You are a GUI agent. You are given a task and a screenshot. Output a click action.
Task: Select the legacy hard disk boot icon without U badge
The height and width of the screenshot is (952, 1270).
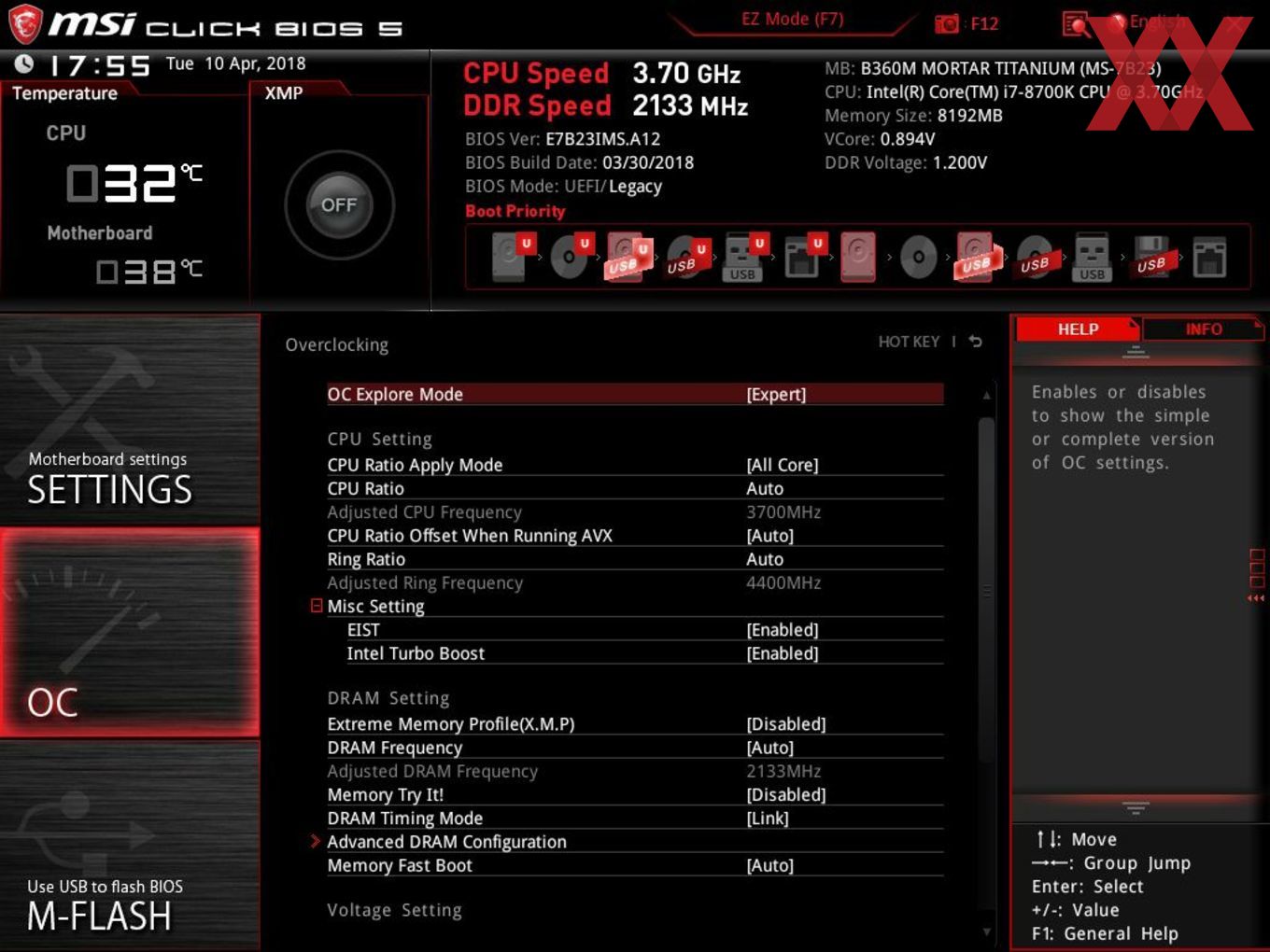click(x=858, y=257)
